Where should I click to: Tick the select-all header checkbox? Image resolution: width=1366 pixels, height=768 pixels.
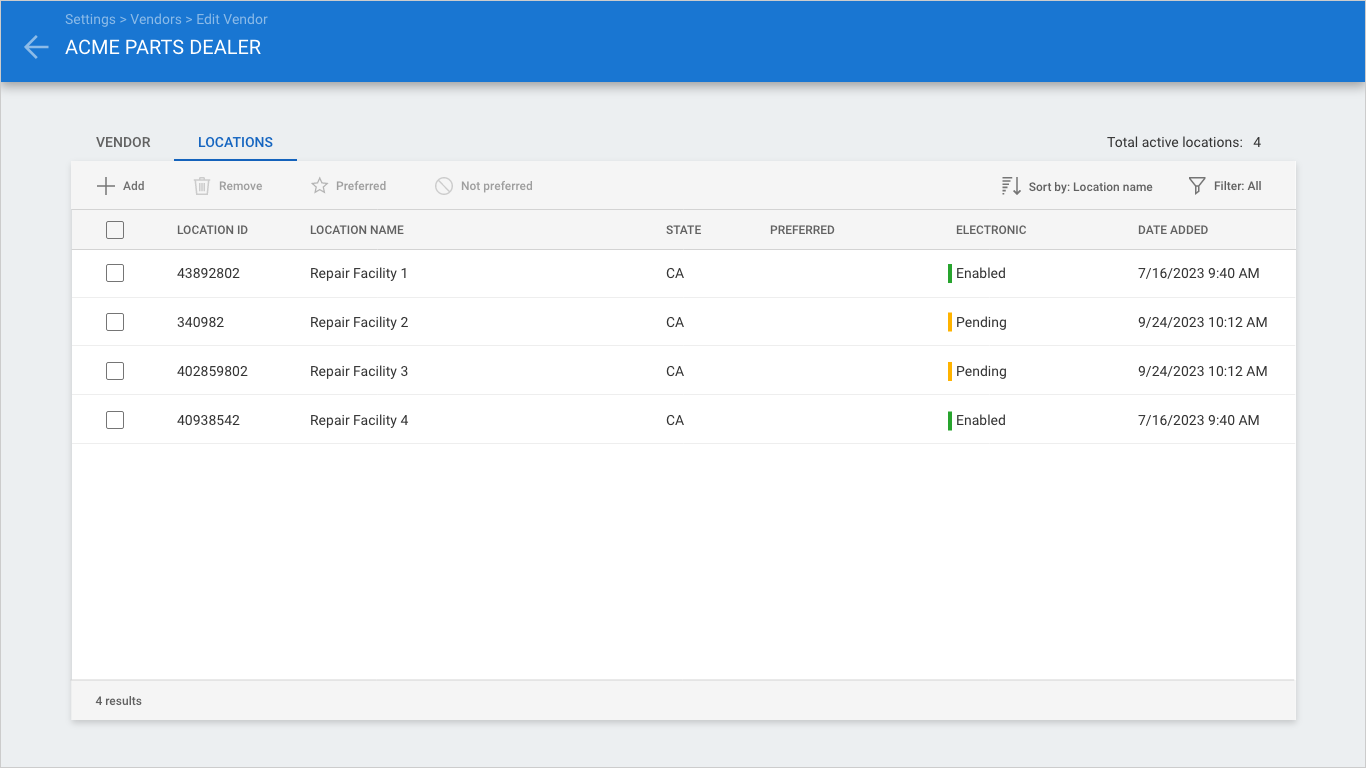click(x=115, y=230)
